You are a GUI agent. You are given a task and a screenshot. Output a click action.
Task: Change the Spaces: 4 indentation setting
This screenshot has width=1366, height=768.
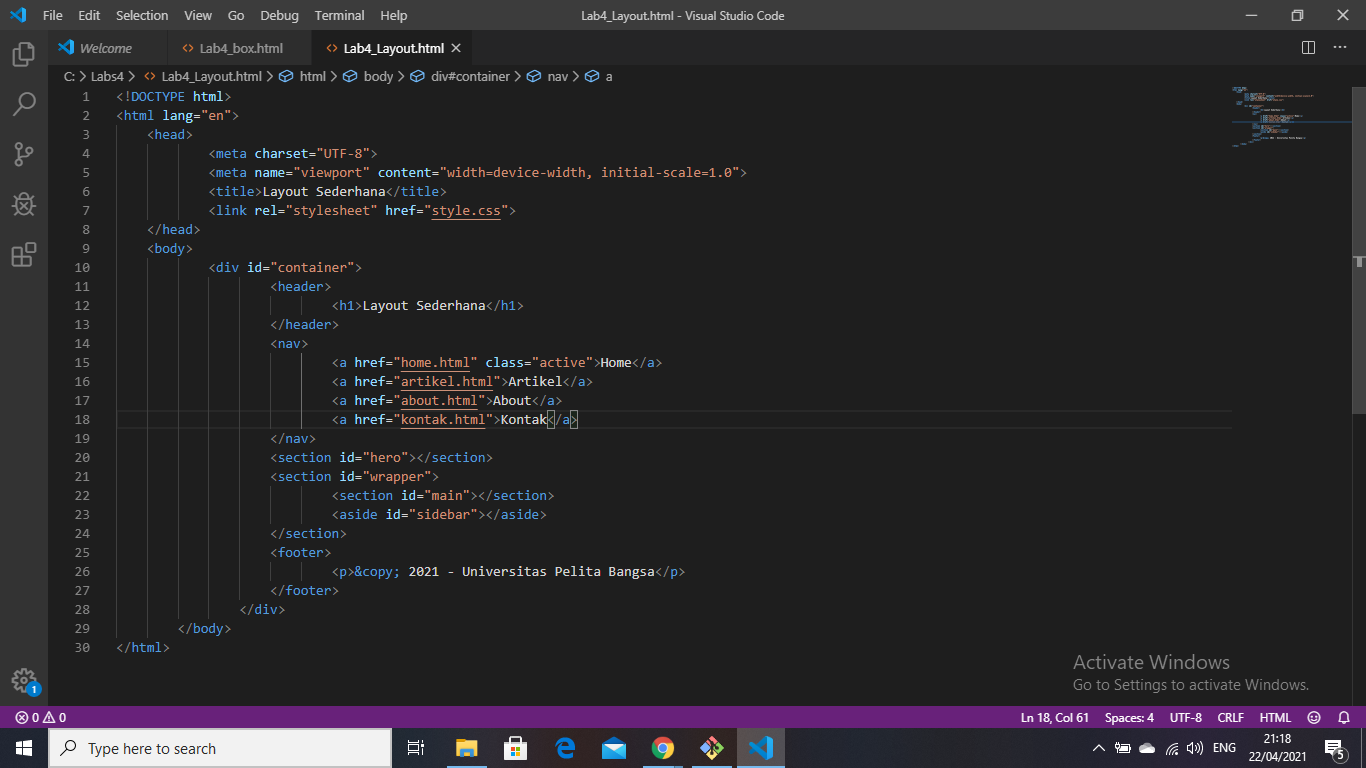point(1128,717)
